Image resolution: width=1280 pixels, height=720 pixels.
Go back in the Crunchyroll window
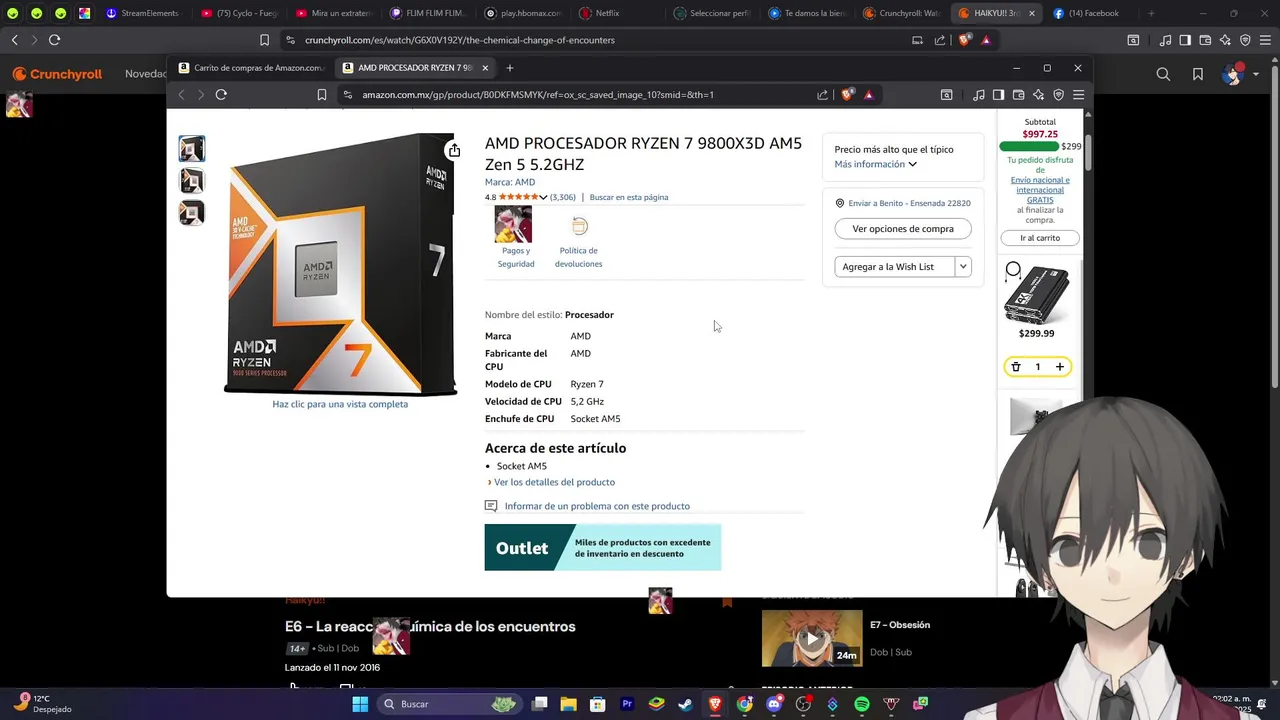coord(14,40)
